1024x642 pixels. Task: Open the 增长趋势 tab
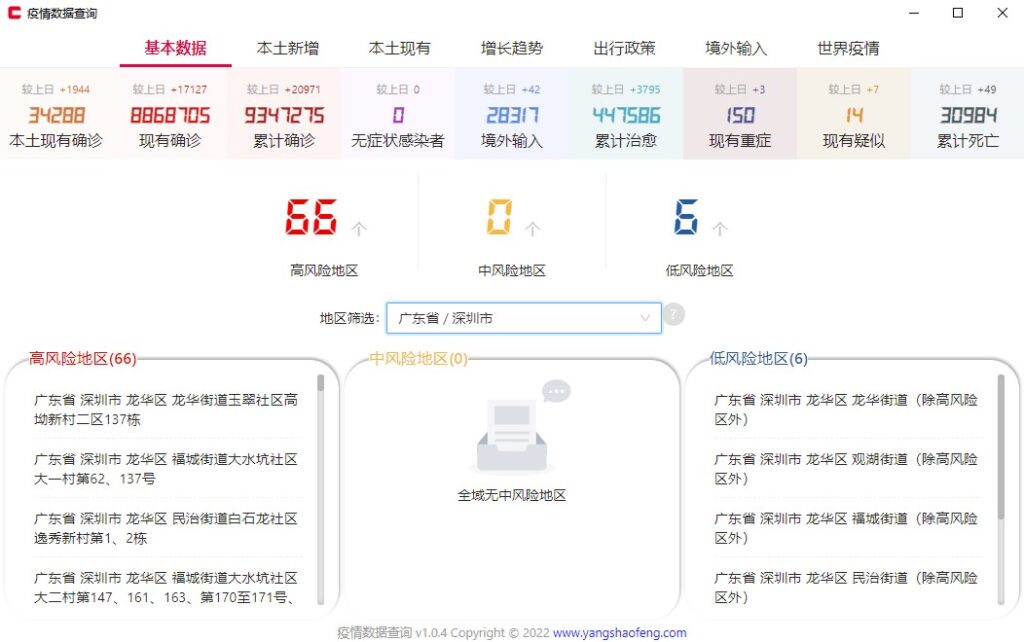click(512, 48)
